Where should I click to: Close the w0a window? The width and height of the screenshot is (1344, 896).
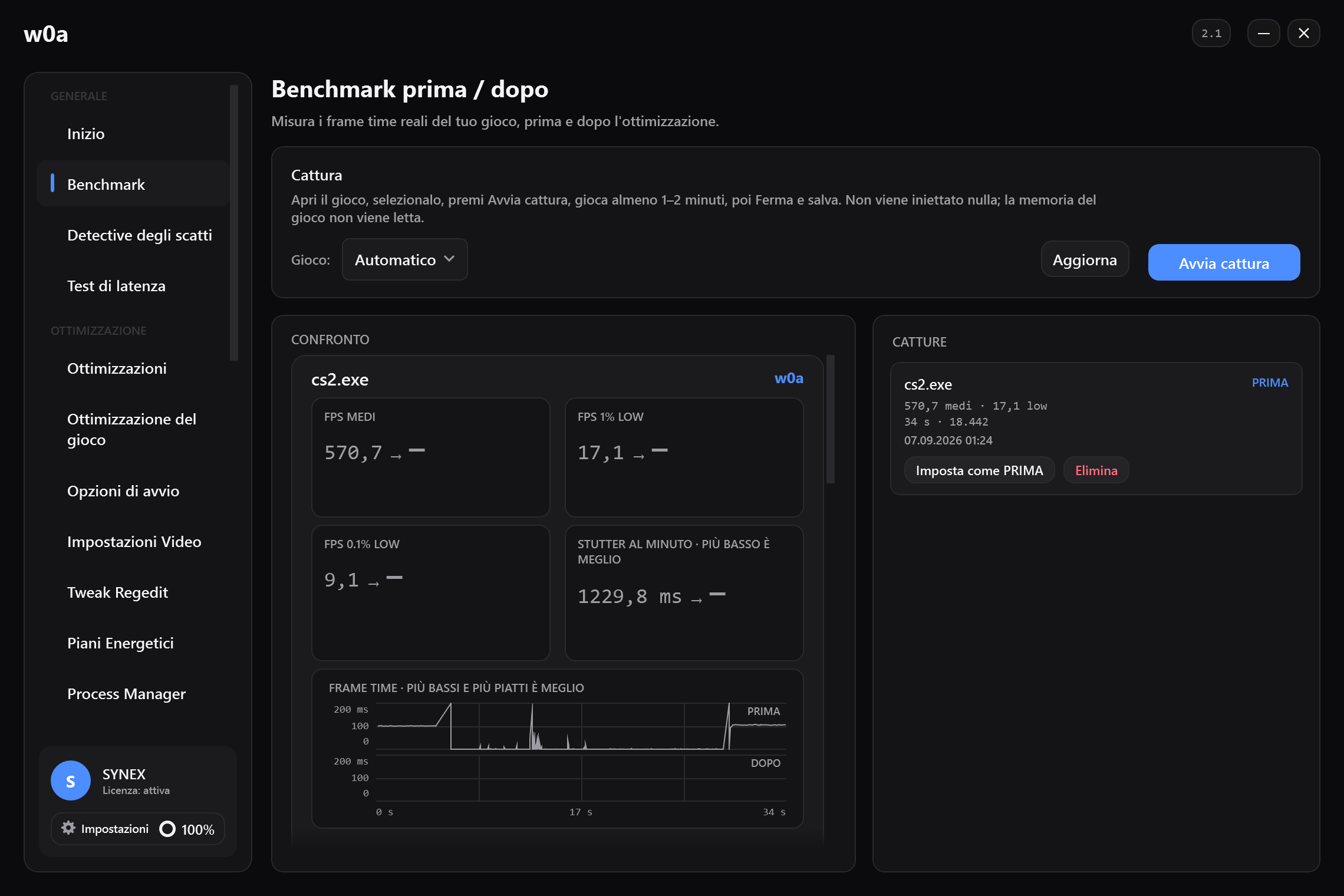[x=1304, y=33]
